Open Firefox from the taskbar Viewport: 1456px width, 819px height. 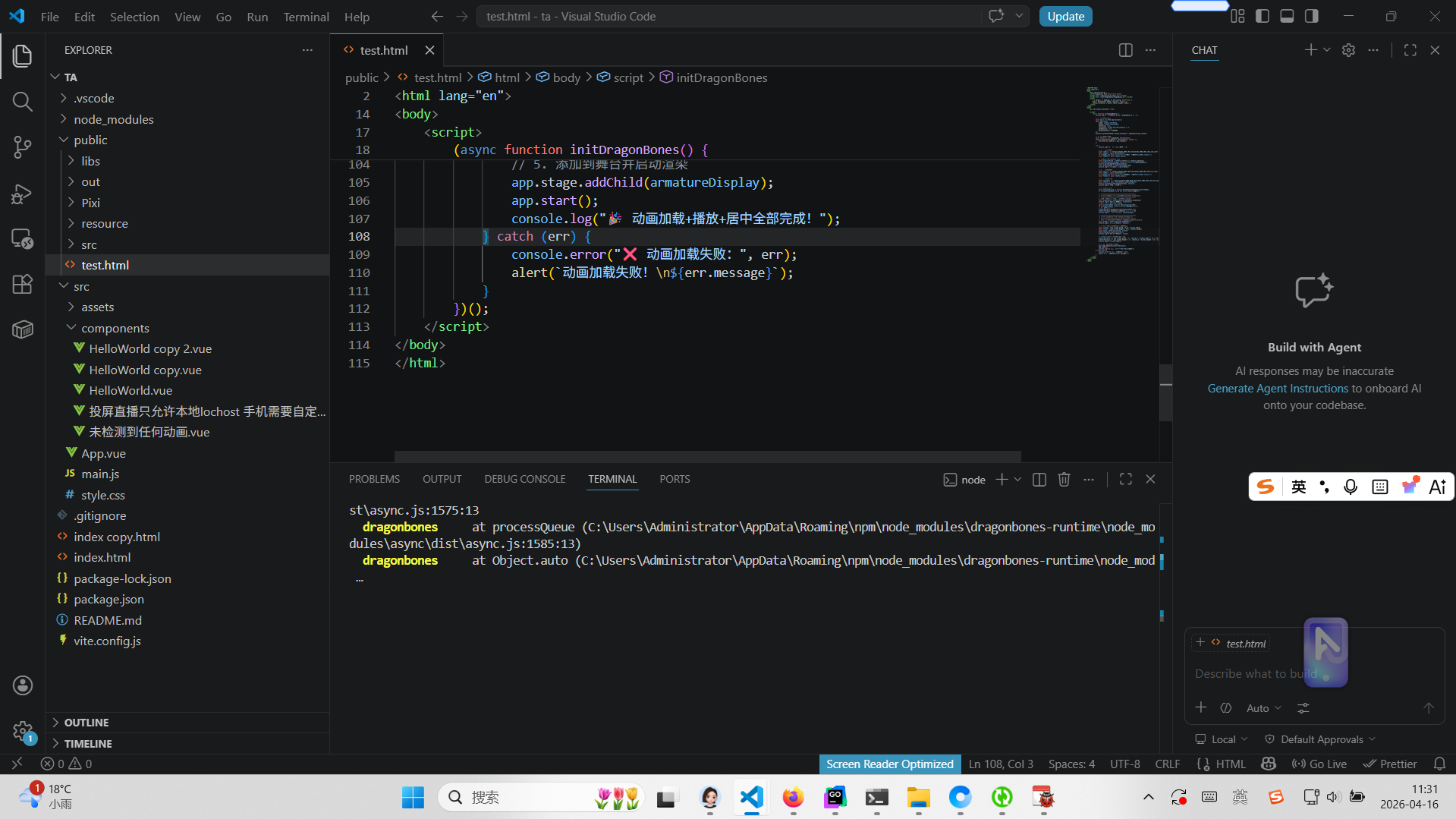(793, 797)
